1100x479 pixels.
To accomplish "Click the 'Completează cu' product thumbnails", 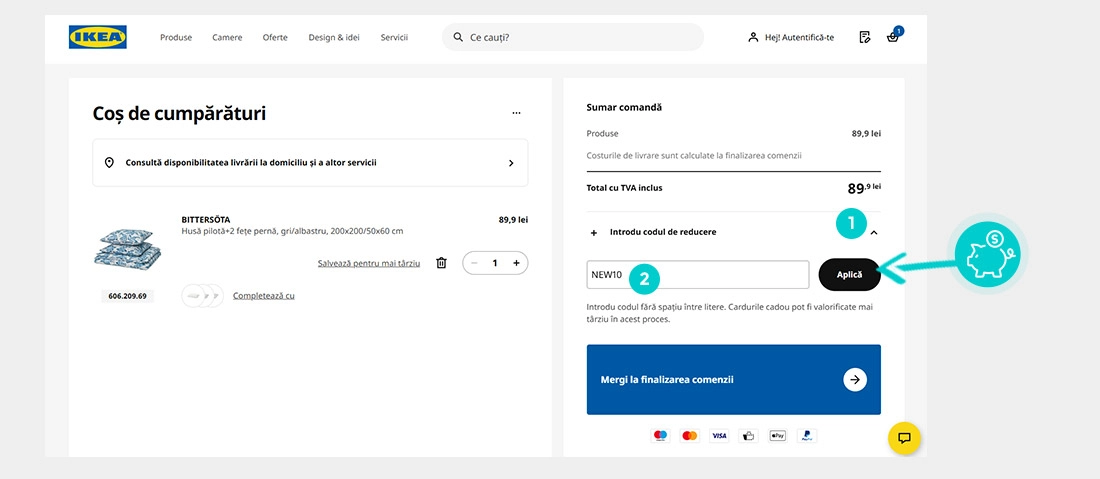I will point(203,296).
